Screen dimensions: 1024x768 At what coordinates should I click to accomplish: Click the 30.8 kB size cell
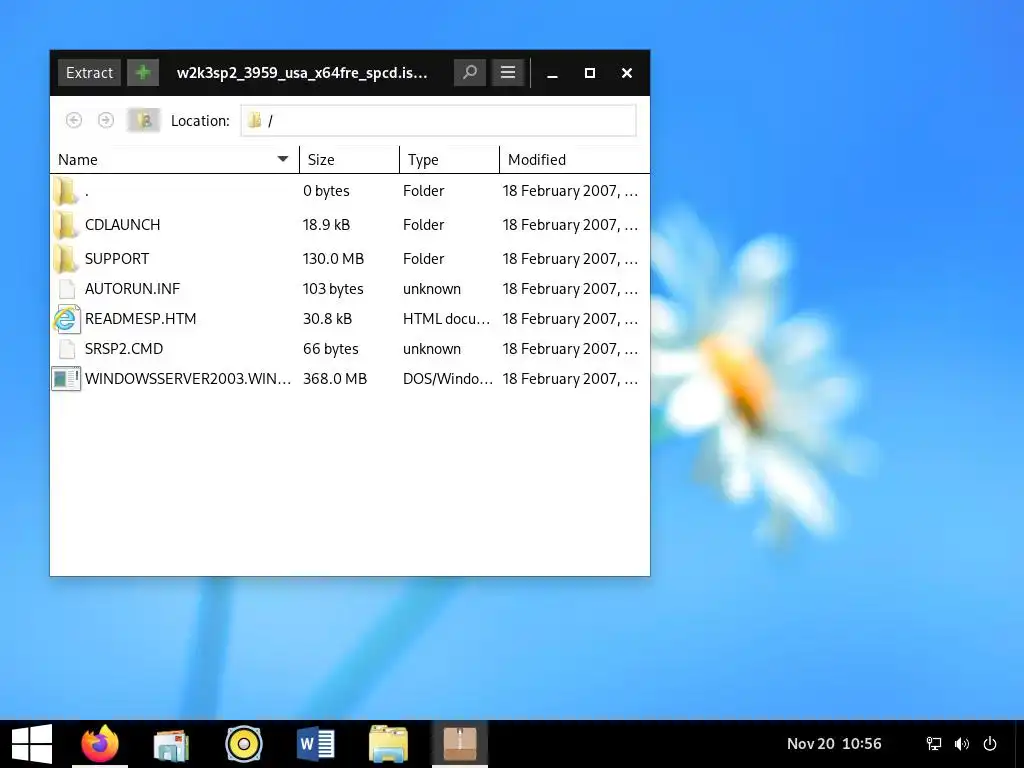coord(327,319)
